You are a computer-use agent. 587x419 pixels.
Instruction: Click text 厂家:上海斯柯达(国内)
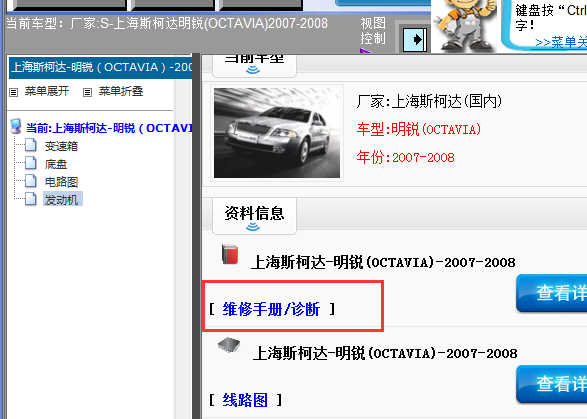pos(429,101)
